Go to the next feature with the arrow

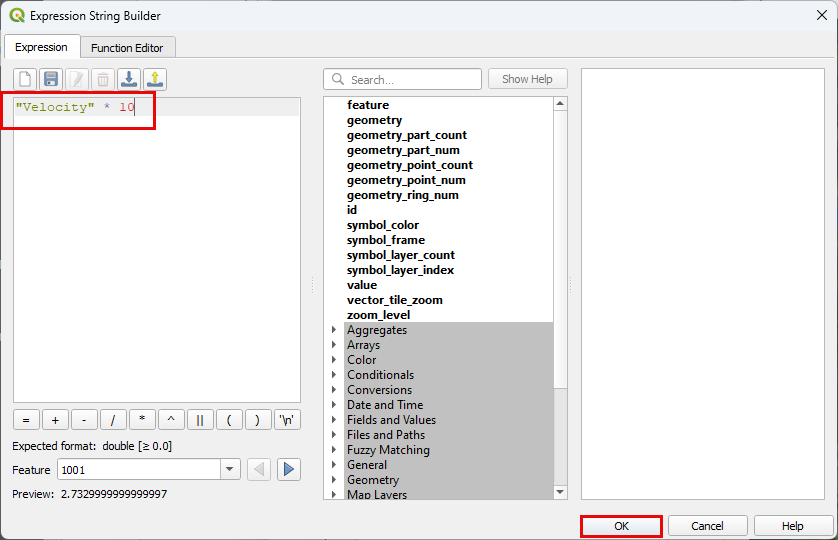(289, 469)
